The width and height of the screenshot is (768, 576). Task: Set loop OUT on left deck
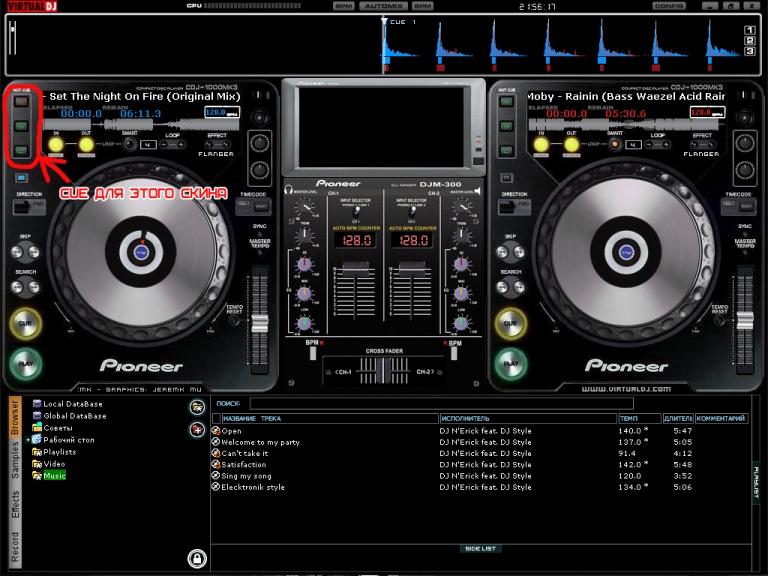[86, 144]
